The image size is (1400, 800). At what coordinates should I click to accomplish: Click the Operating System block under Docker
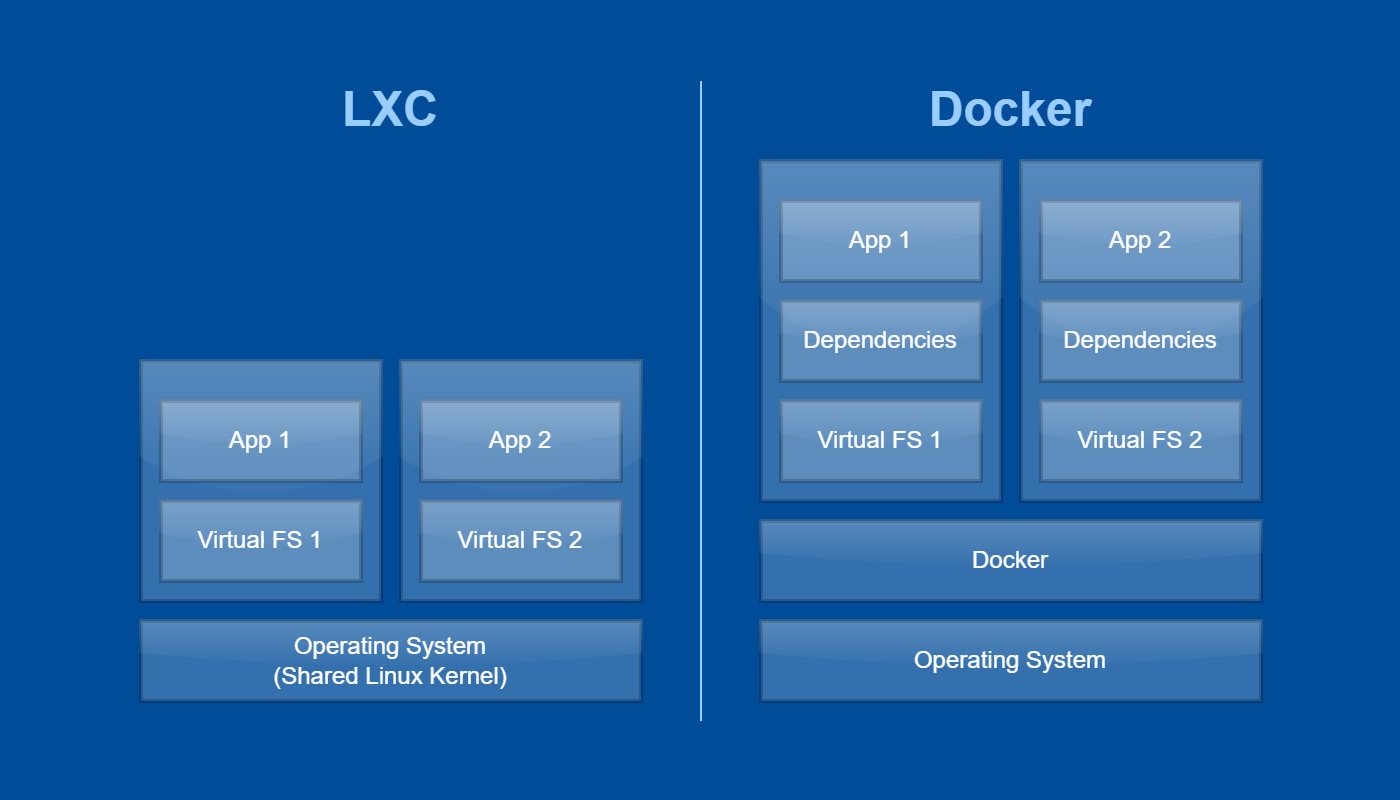click(x=1010, y=660)
